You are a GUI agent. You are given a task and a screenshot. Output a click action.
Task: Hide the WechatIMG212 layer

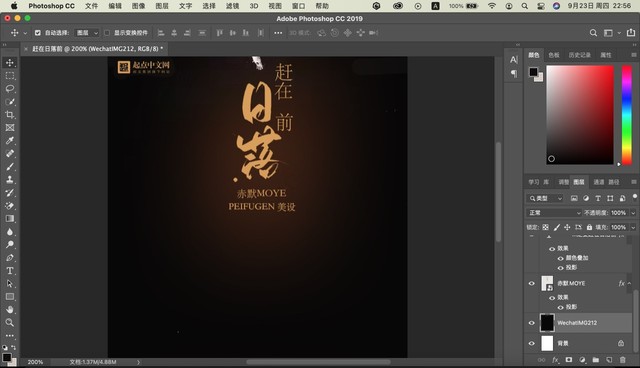[531, 323]
